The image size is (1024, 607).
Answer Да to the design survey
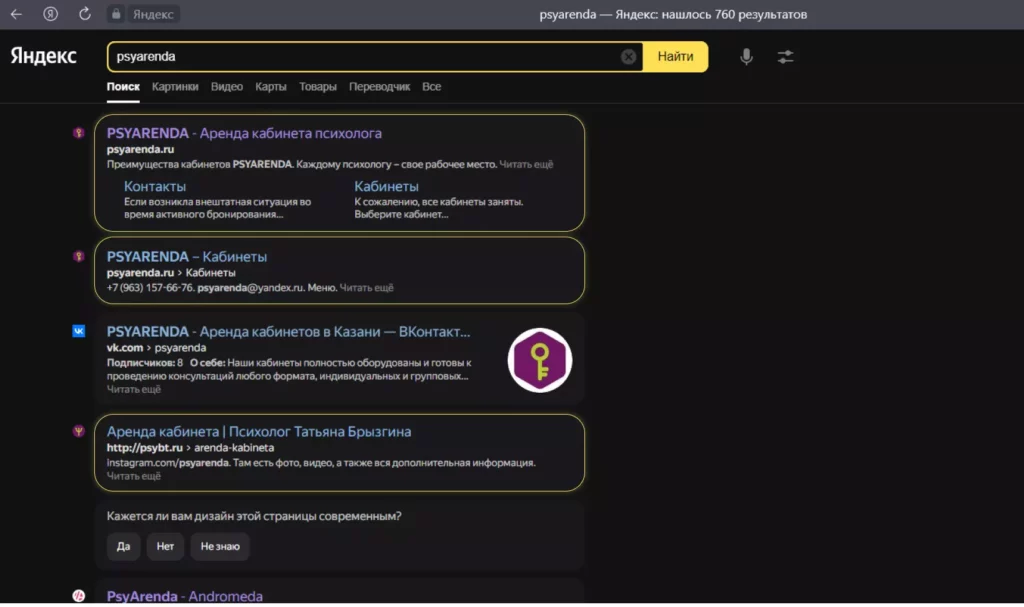123,546
